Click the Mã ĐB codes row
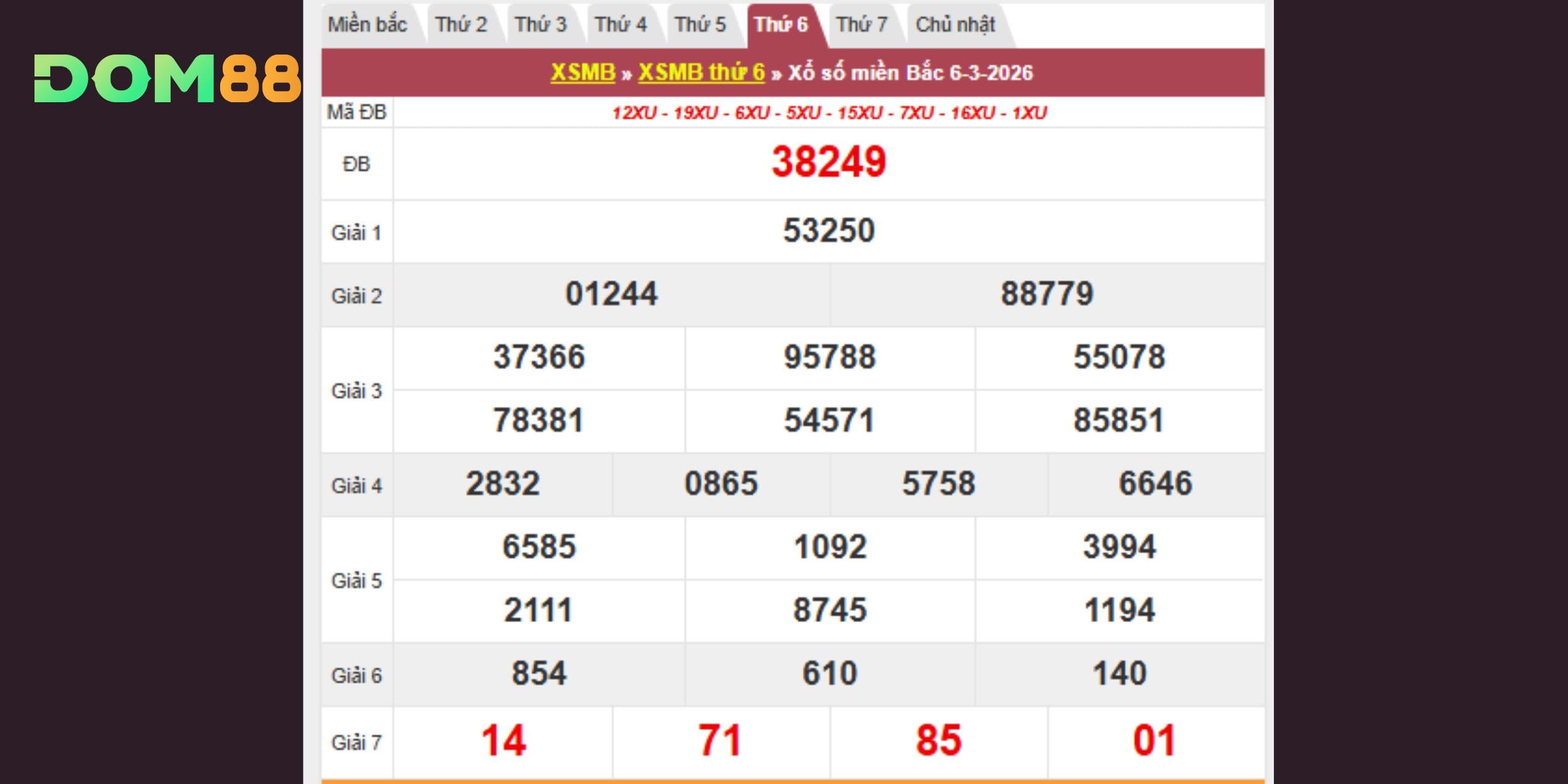This screenshot has width=1568, height=784. tap(829, 113)
